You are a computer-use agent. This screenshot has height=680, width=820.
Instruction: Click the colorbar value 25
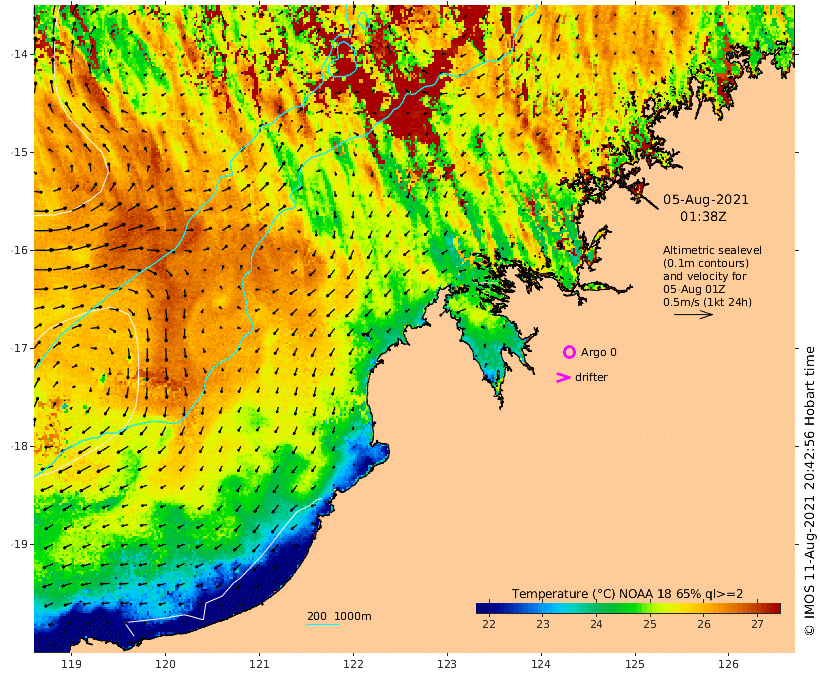point(650,624)
